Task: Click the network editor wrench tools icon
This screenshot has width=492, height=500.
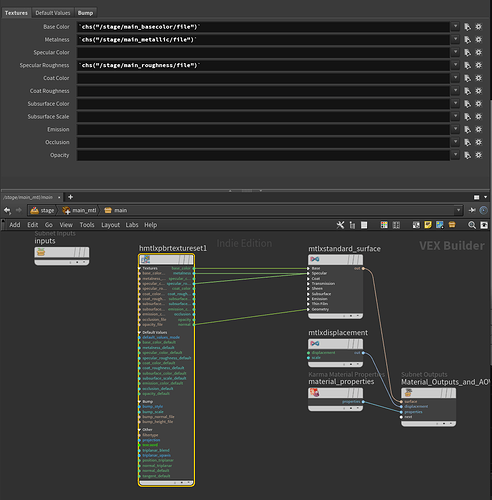Action: point(340,225)
